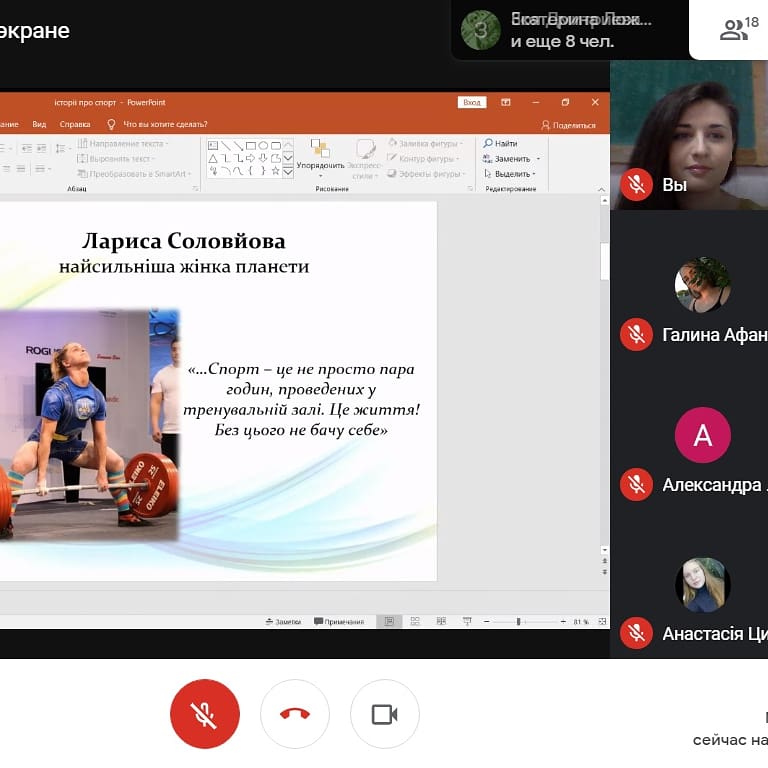Switch to Reading view in status bar
The height and width of the screenshot is (768, 768).
tap(441, 622)
